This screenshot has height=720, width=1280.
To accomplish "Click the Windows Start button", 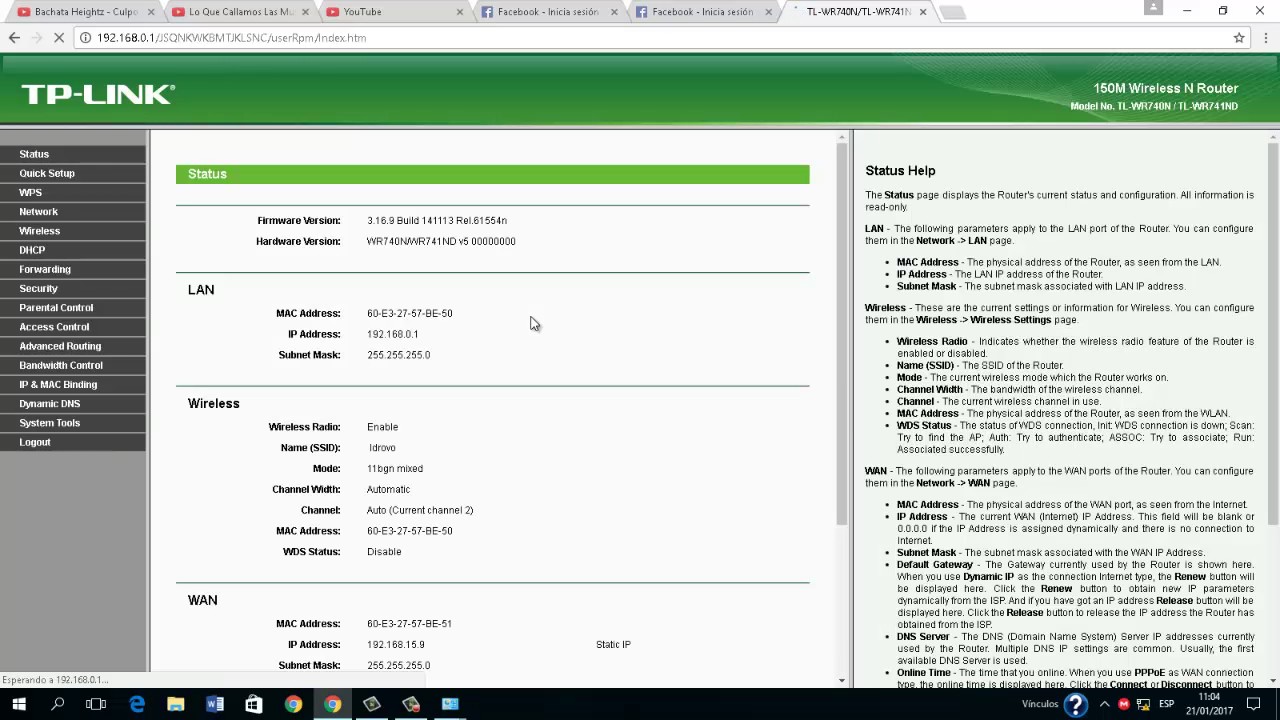I will (x=19, y=704).
